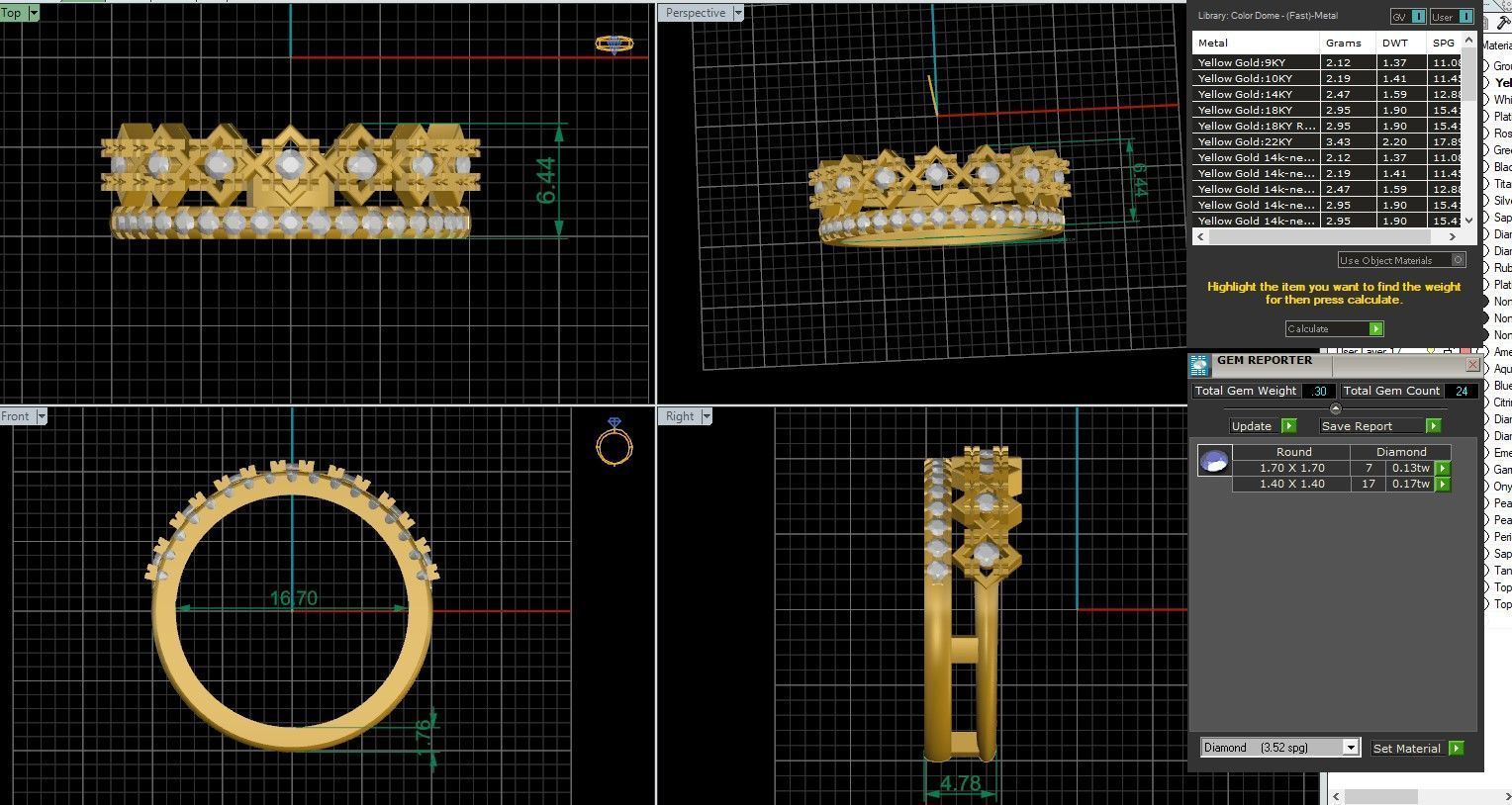Click the 1.76 dimension in Front viewport

(424, 737)
